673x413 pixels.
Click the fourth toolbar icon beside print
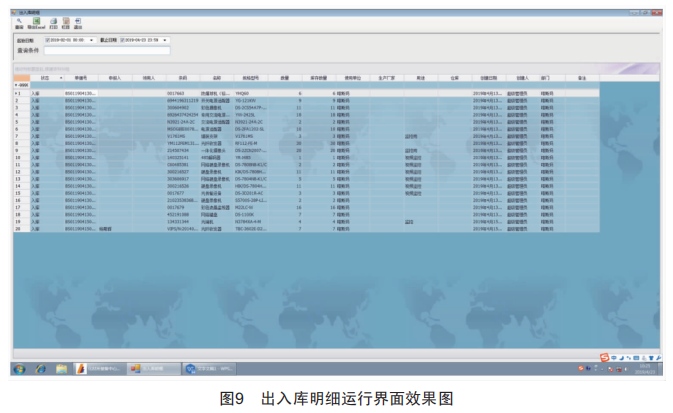pyautogui.click(x=64, y=22)
